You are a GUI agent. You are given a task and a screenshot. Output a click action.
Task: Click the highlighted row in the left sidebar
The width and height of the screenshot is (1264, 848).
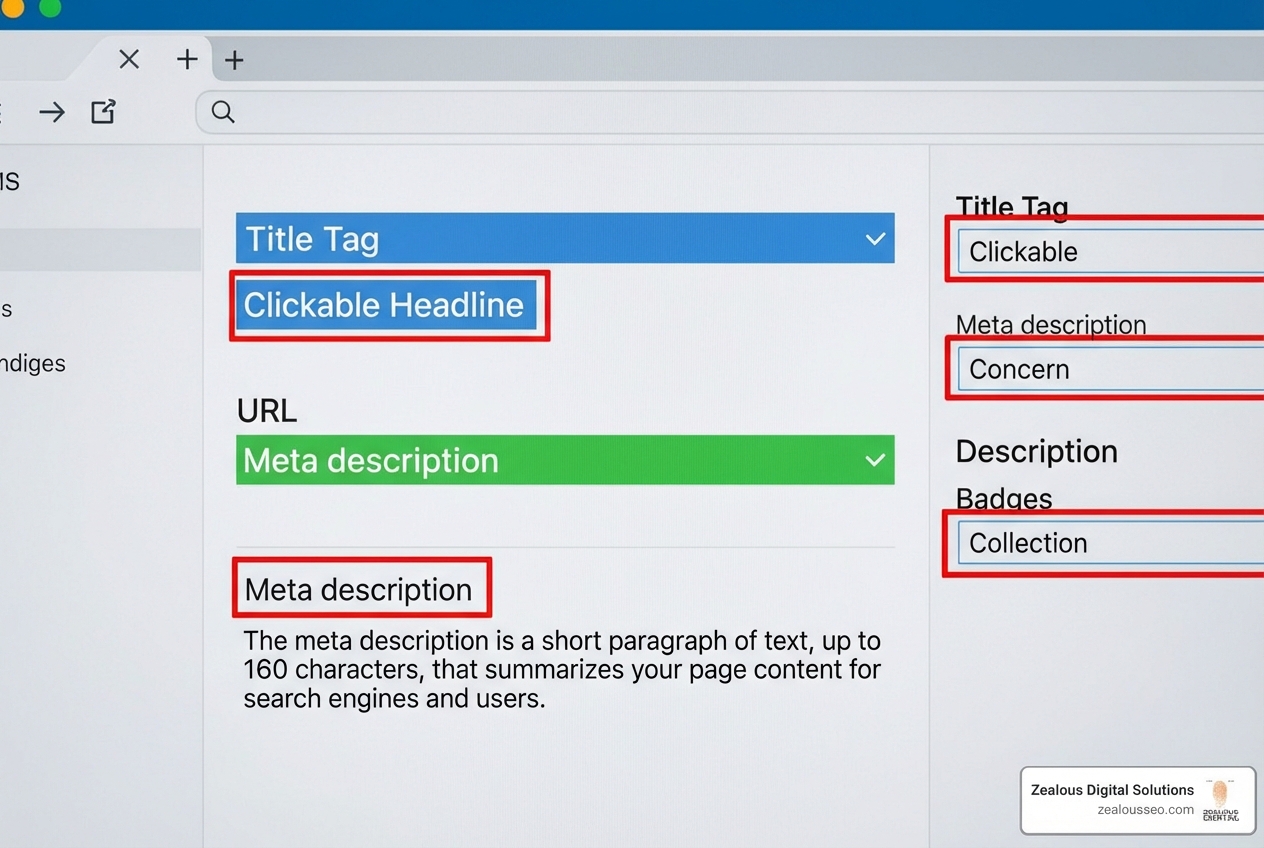[x=100, y=249]
